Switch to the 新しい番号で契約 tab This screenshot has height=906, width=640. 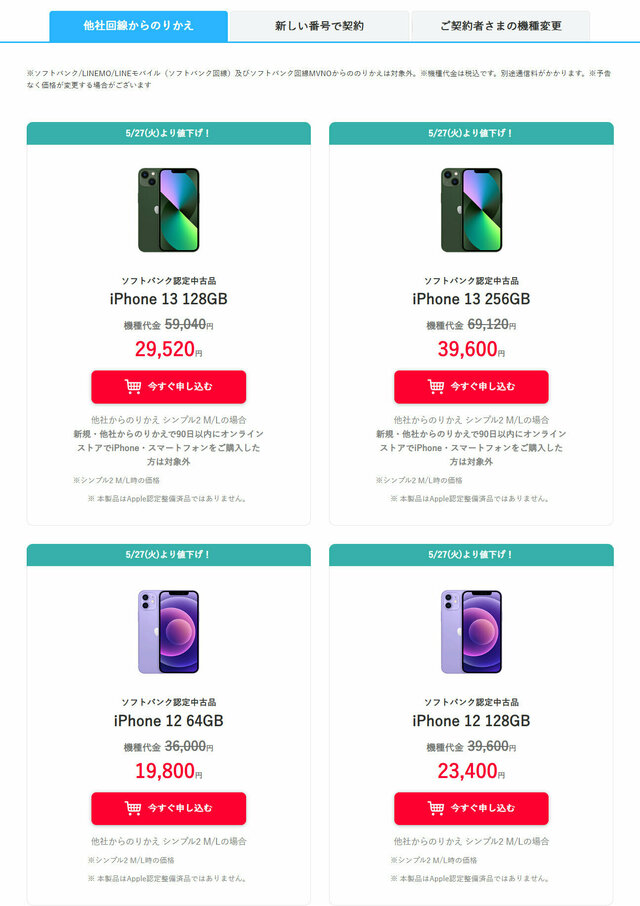[319, 26]
